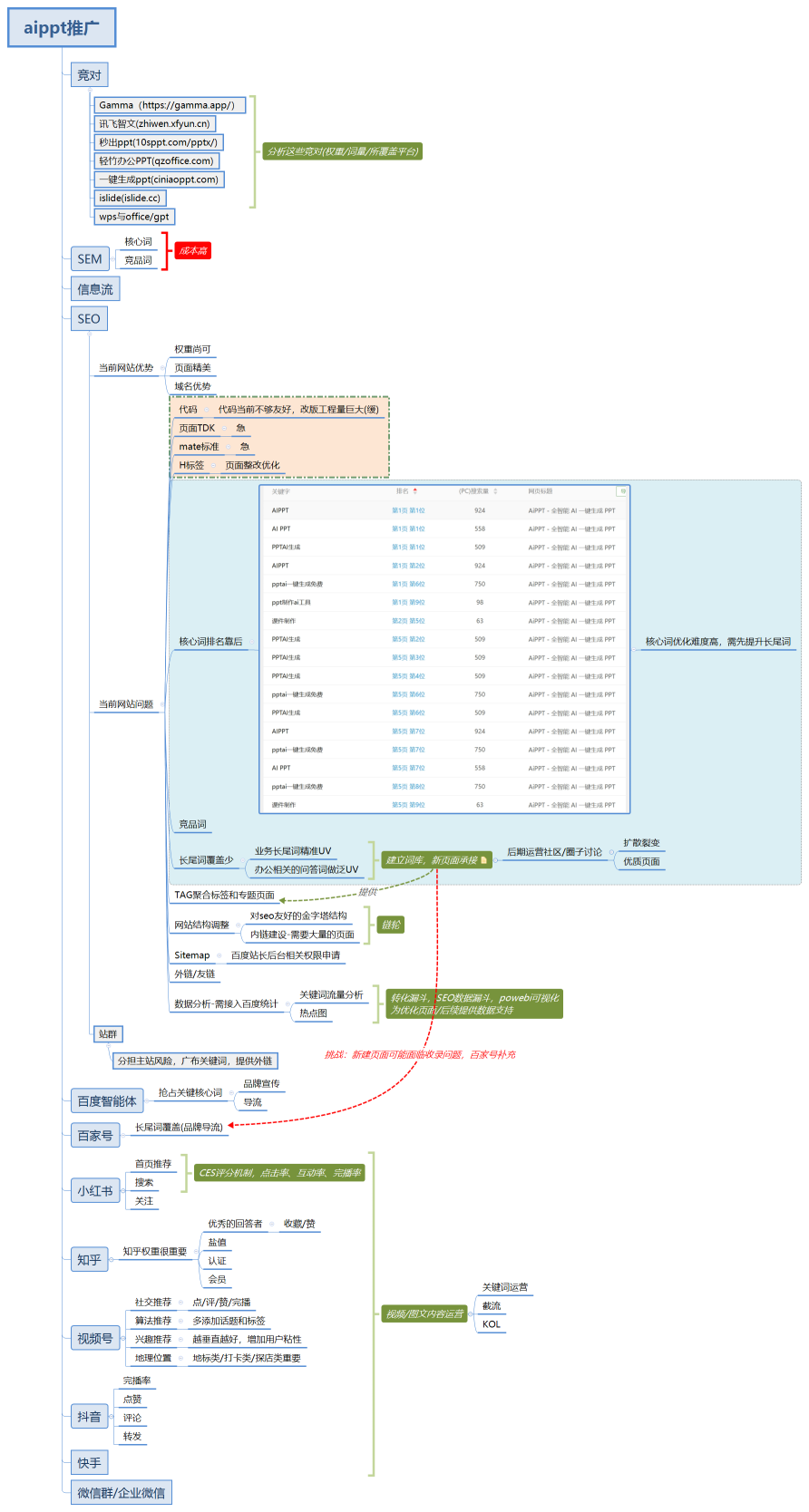Click the green 链轮 summary label
This screenshot has width=809, height=1512.
pyautogui.click(x=391, y=925)
